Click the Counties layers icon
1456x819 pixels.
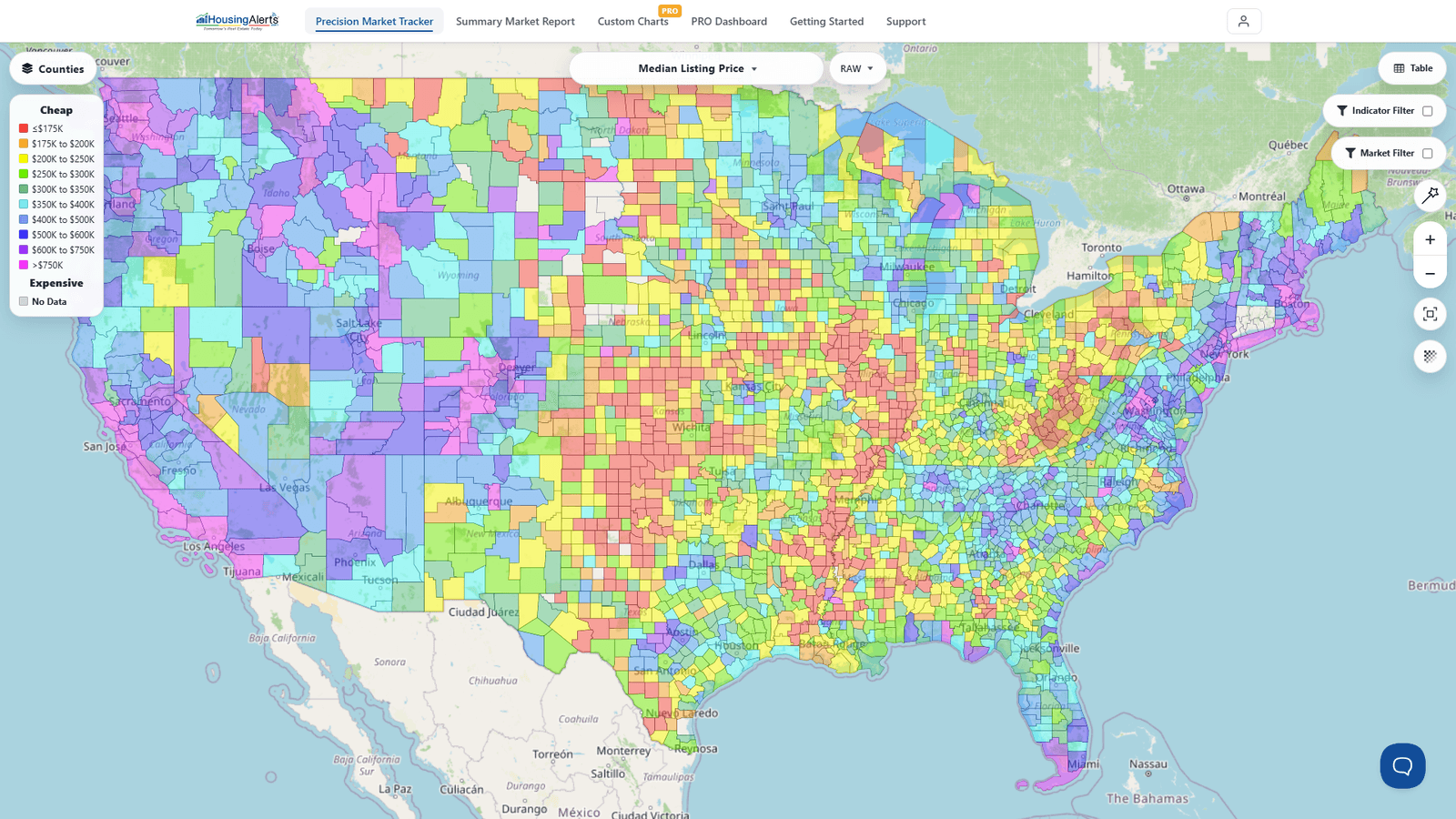coord(27,68)
